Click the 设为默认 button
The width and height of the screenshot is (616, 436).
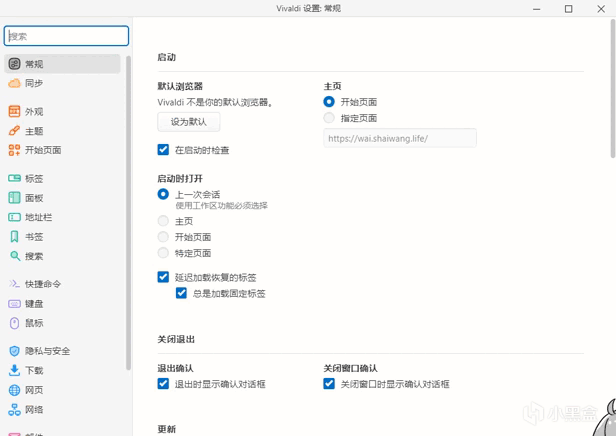coord(188,122)
